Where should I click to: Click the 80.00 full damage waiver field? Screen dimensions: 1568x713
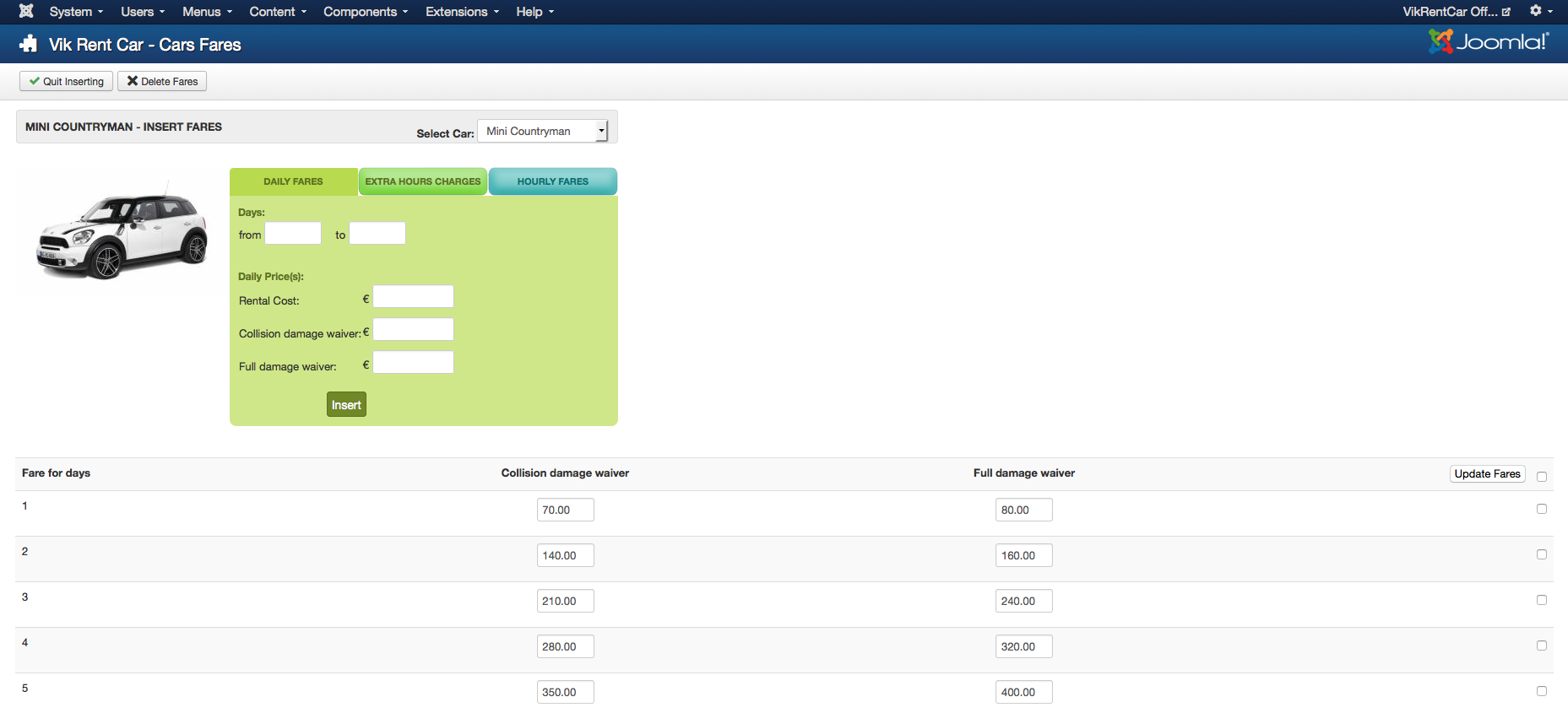point(1024,510)
